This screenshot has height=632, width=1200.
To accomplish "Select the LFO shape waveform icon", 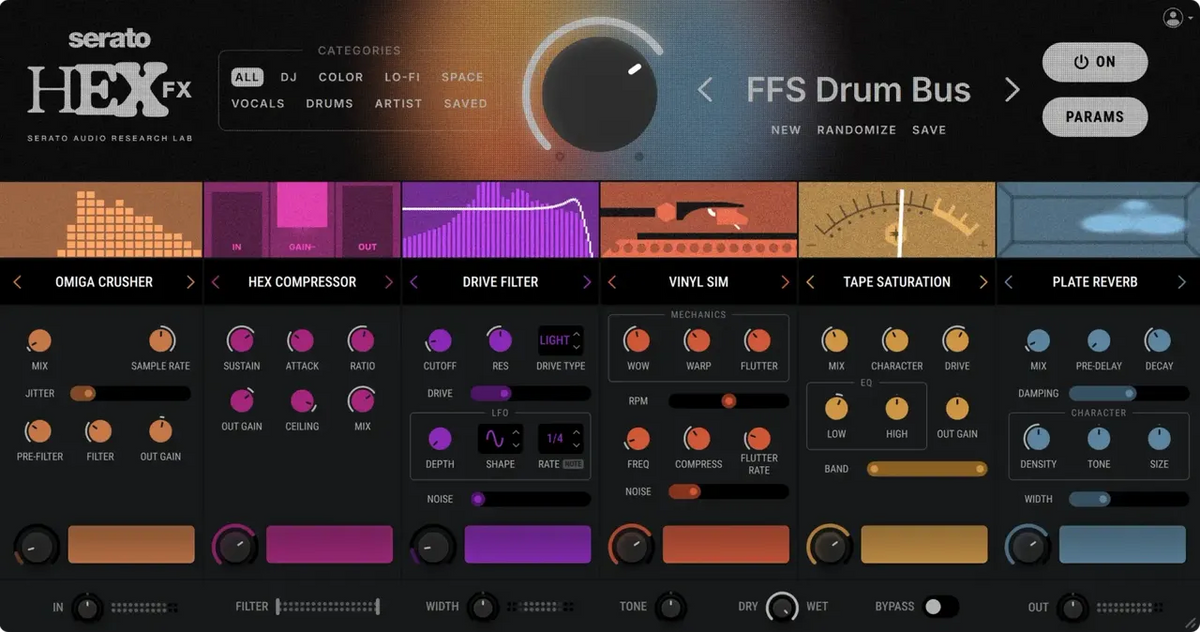I will [x=497, y=439].
